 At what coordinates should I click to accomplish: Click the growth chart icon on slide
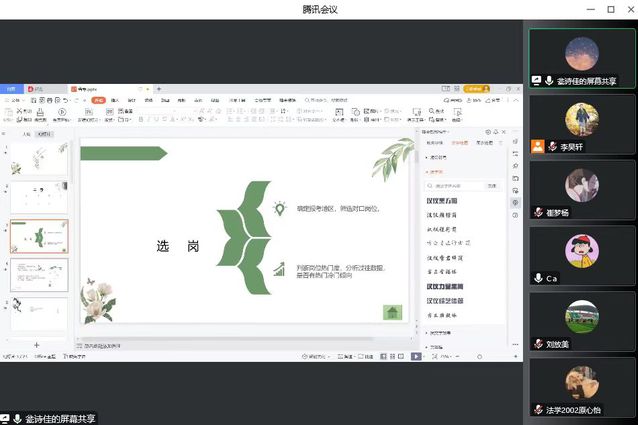pyautogui.click(x=279, y=269)
